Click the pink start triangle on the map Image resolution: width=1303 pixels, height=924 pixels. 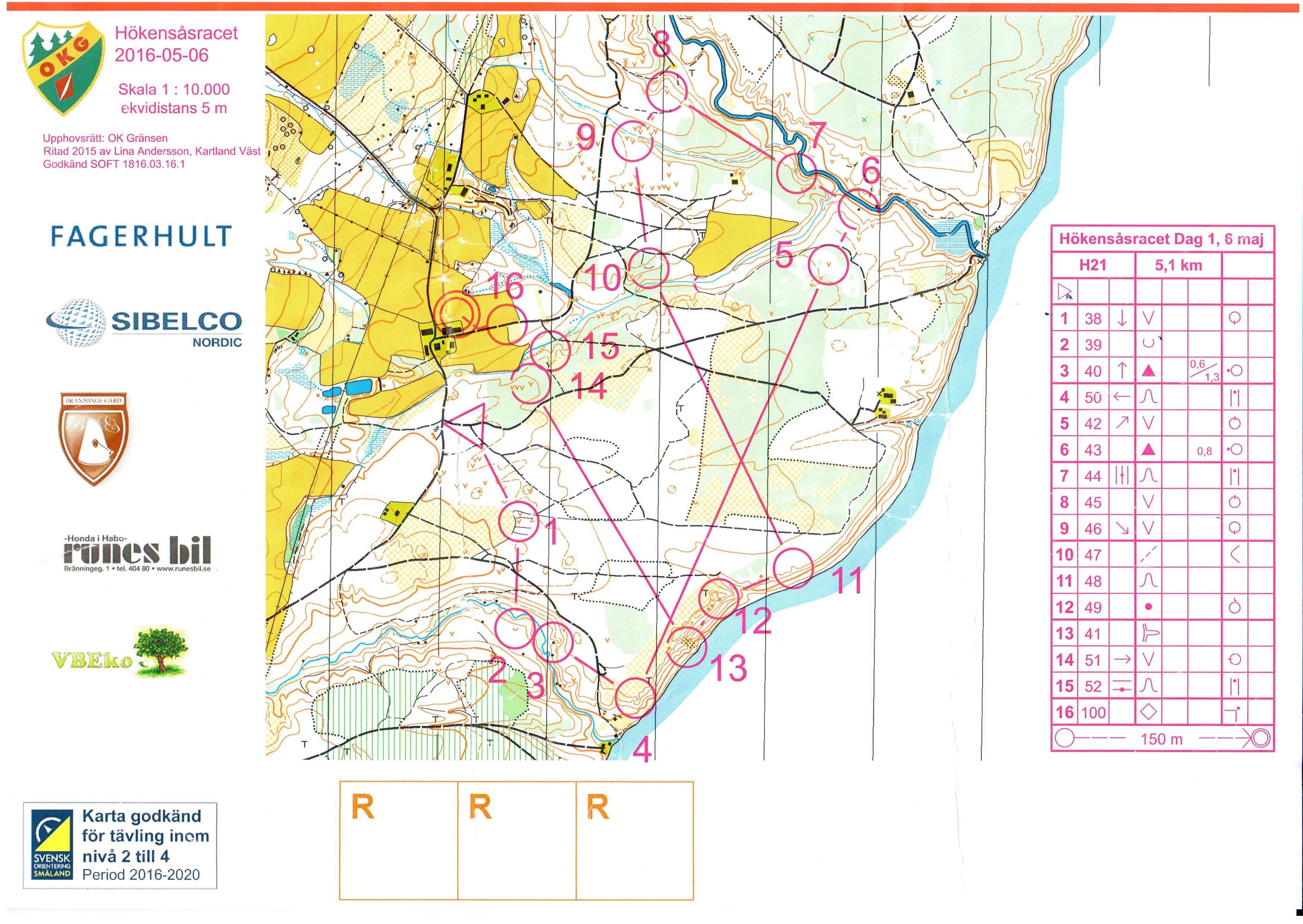point(468,427)
